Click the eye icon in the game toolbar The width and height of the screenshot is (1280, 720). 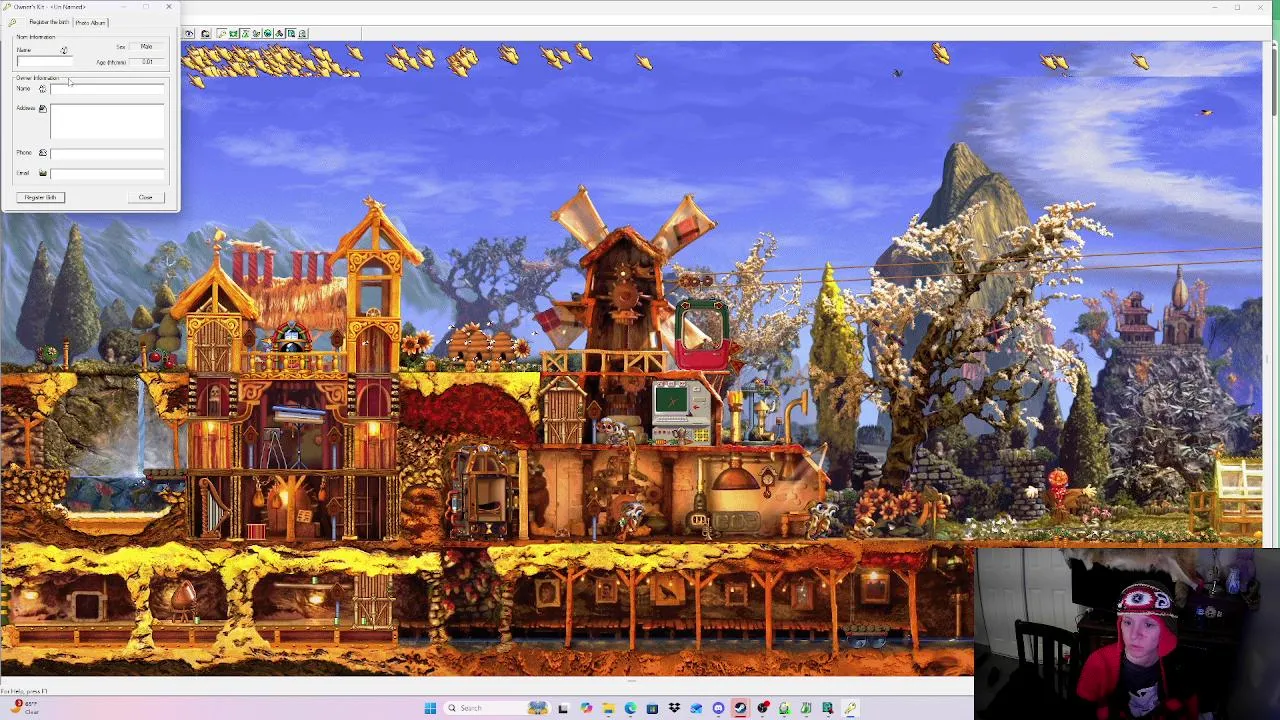[189, 33]
